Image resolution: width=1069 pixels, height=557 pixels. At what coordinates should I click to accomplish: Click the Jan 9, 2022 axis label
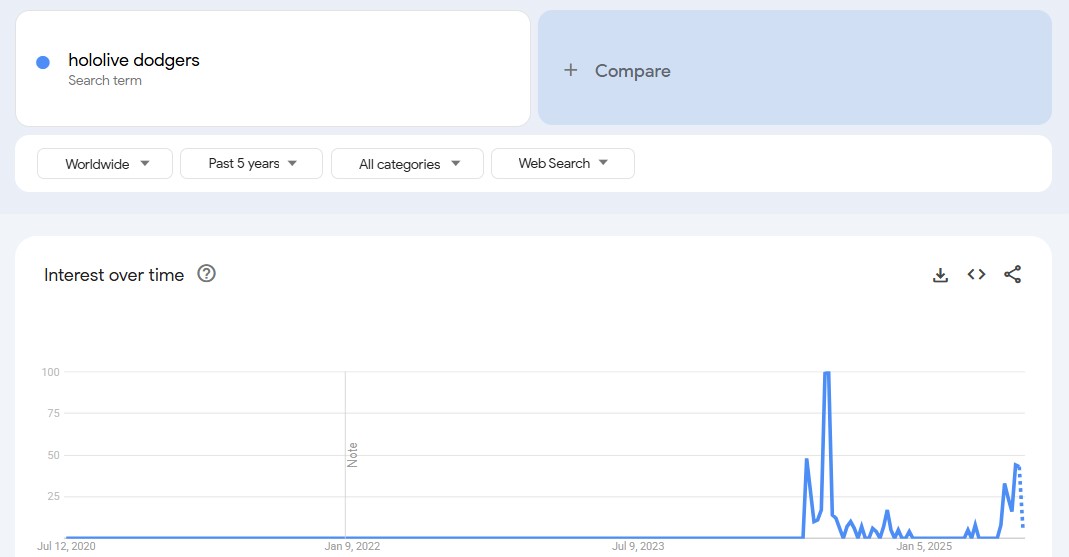pyautogui.click(x=352, y=546)
